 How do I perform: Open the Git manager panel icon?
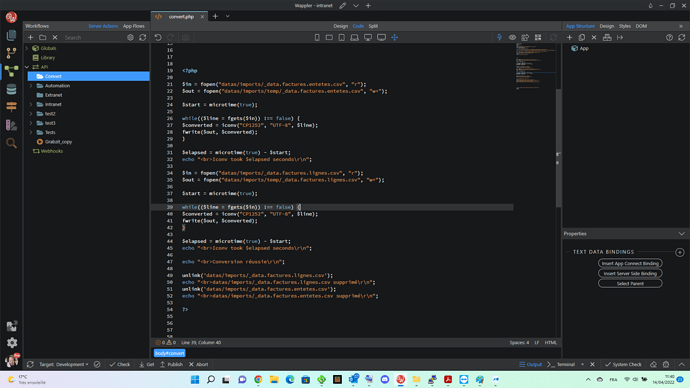[11, 53]
